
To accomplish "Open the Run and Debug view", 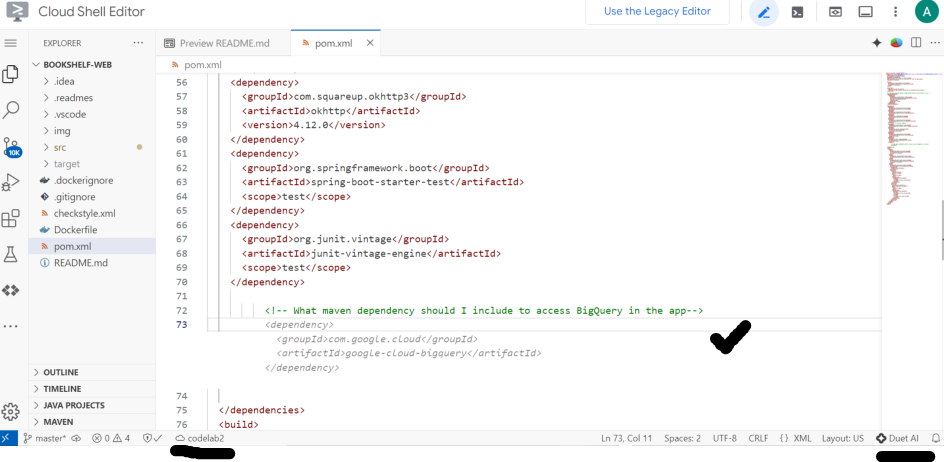I will (11, 182).
